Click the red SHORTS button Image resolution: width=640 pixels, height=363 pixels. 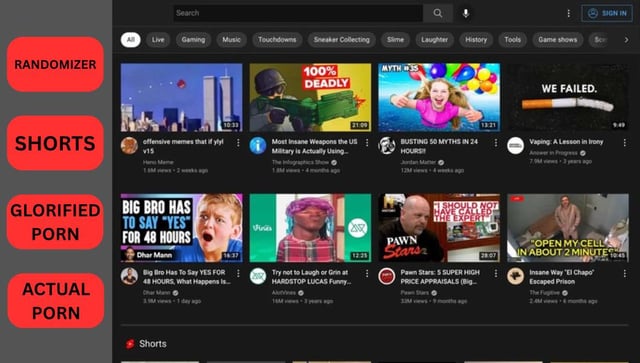55,143
